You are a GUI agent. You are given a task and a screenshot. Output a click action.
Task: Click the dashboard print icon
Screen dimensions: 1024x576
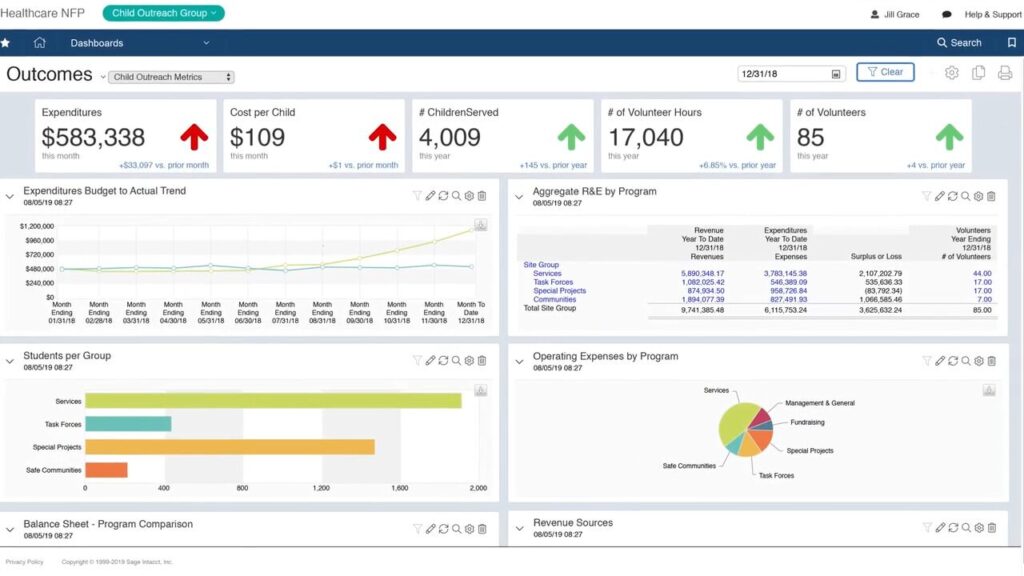point(1004,73)
